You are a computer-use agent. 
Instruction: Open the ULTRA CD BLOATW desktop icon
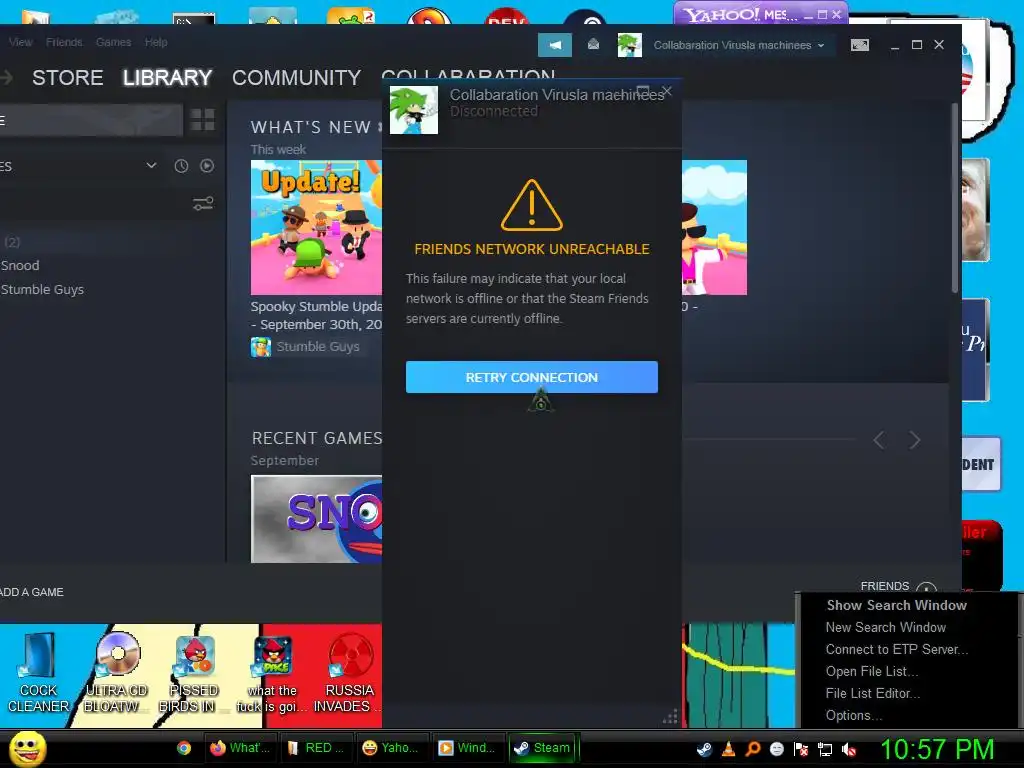(116, 672)
